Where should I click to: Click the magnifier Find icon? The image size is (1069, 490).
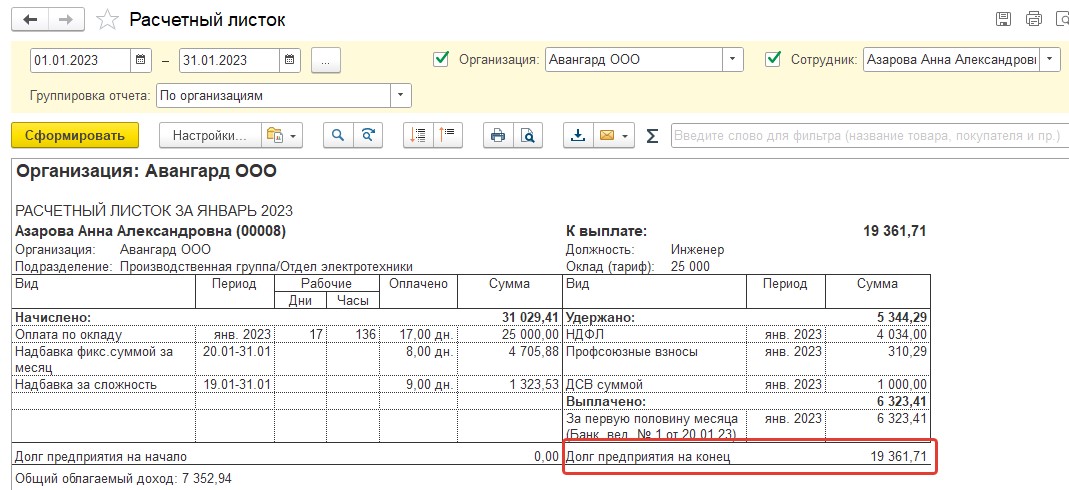pos(337,135)
